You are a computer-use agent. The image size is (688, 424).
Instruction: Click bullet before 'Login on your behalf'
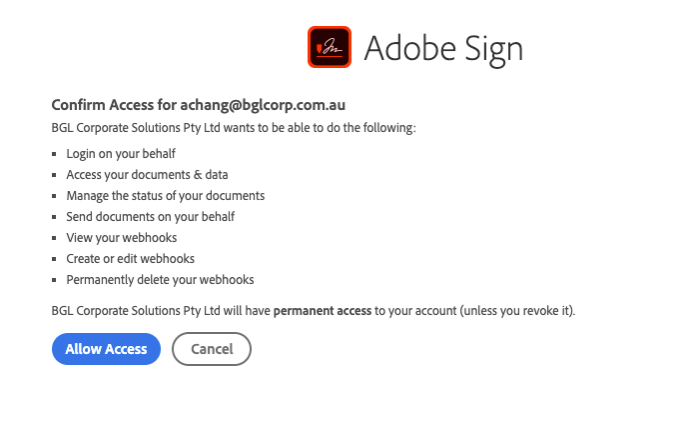55,154
